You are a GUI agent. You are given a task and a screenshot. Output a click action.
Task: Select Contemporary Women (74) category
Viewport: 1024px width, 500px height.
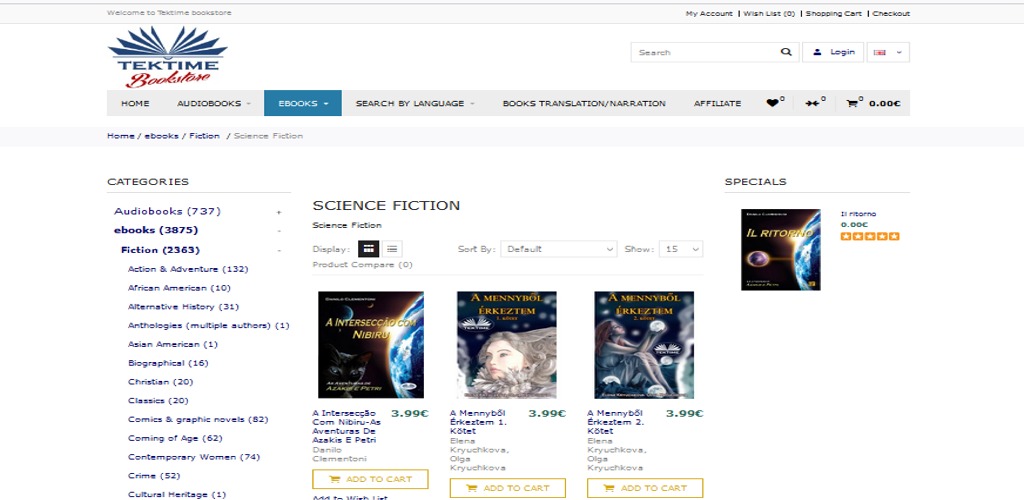[x=194, y=457]
